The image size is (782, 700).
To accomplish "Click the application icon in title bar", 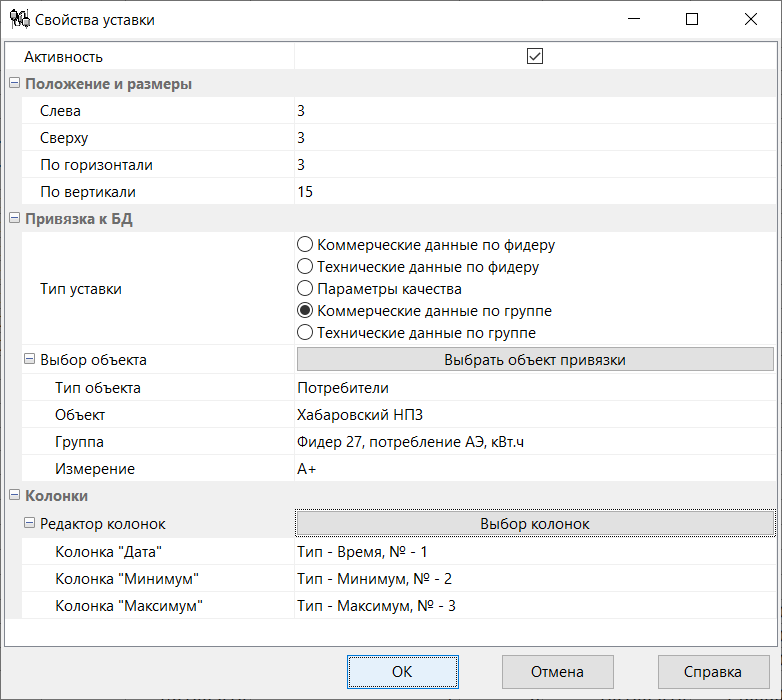I will click(18, 19).
